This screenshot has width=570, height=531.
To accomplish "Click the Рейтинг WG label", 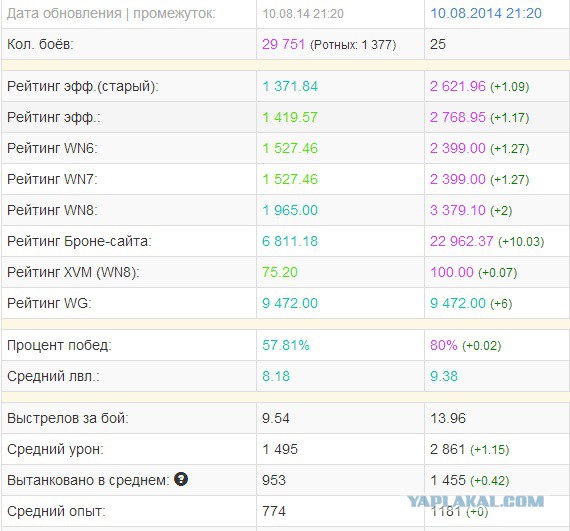I will (49, 303).
